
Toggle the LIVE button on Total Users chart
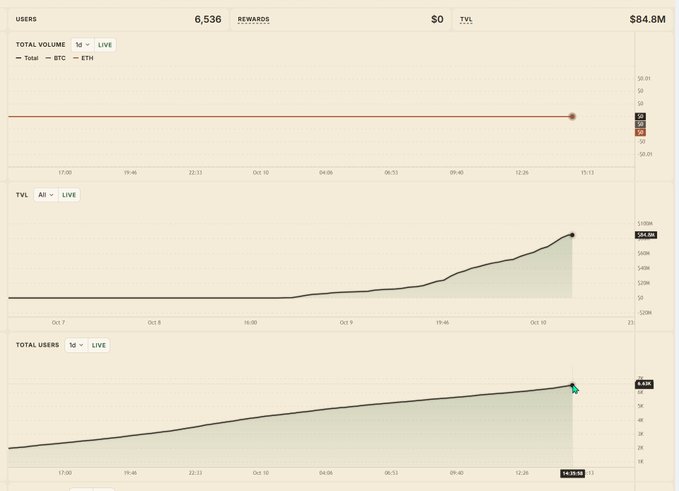click(x=99, y=345)
